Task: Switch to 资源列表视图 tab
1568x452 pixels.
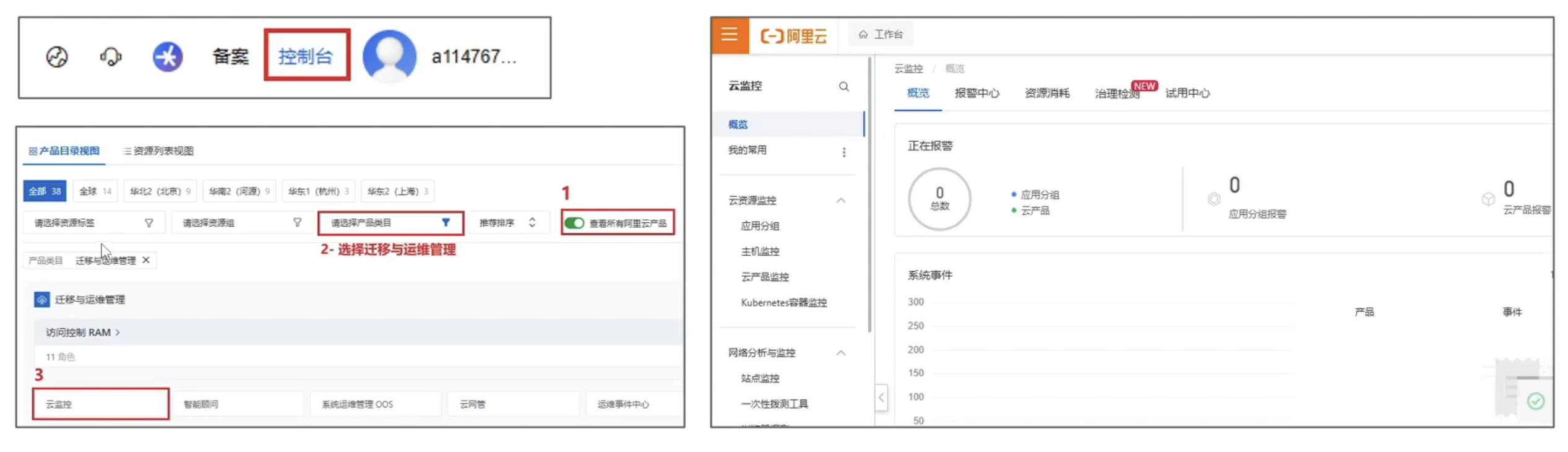Action: point(158,150)
